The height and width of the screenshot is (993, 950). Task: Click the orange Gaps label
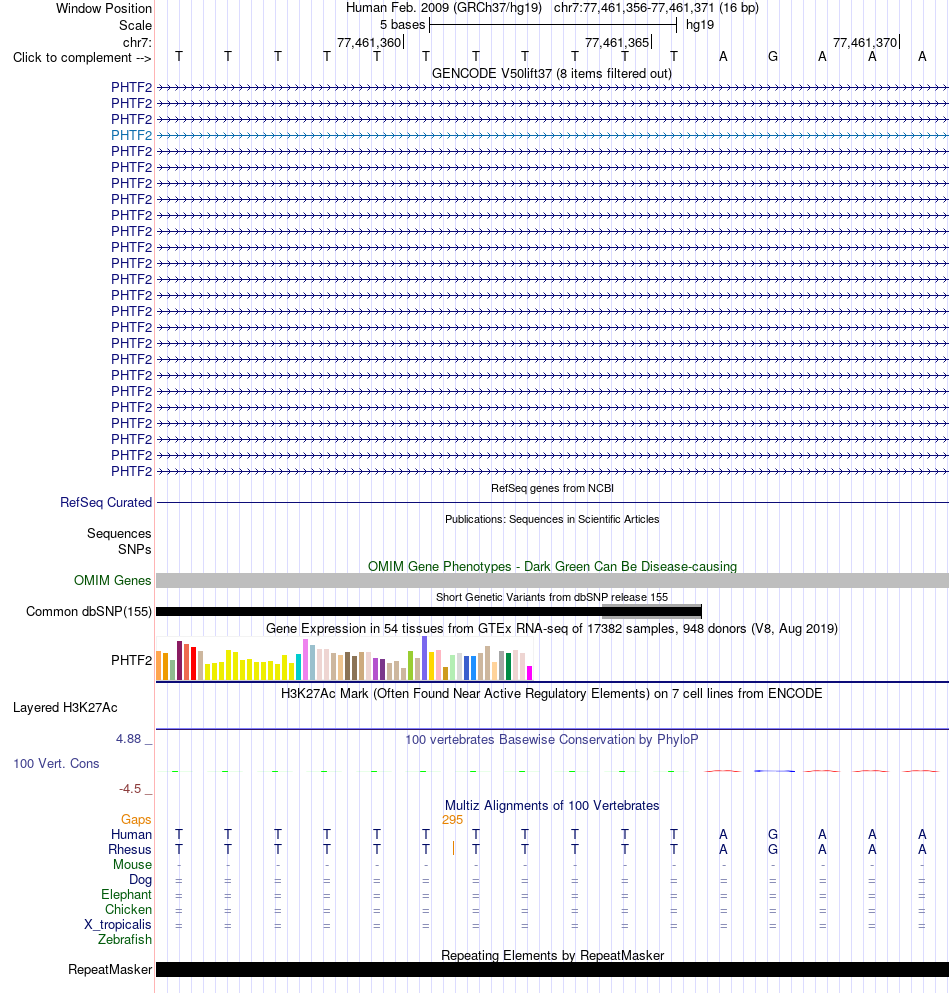coord(136,819)
